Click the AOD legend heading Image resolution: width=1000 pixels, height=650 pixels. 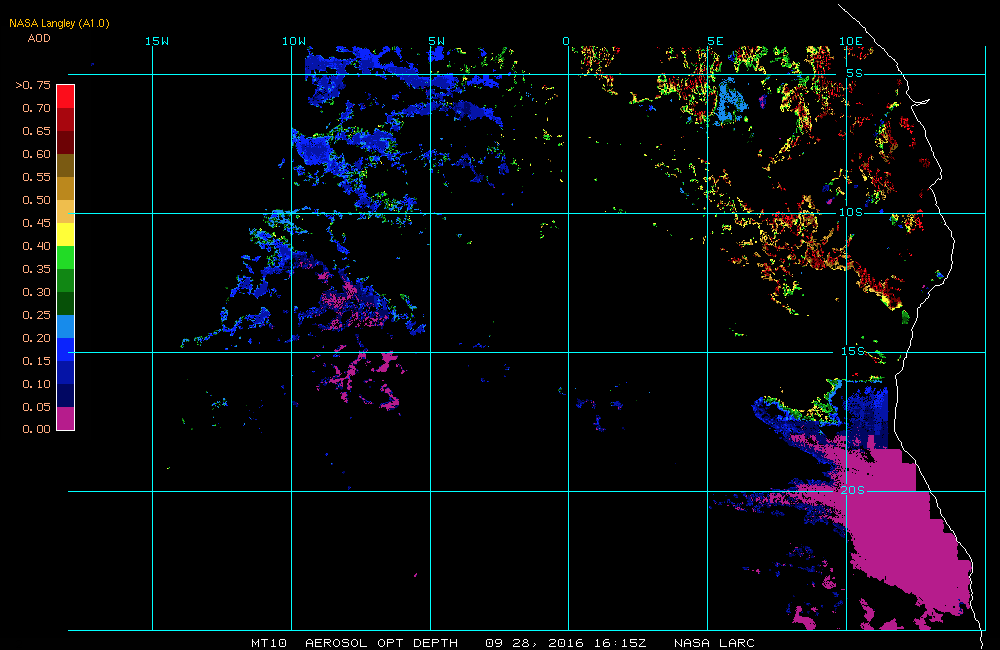click(39, 38)
